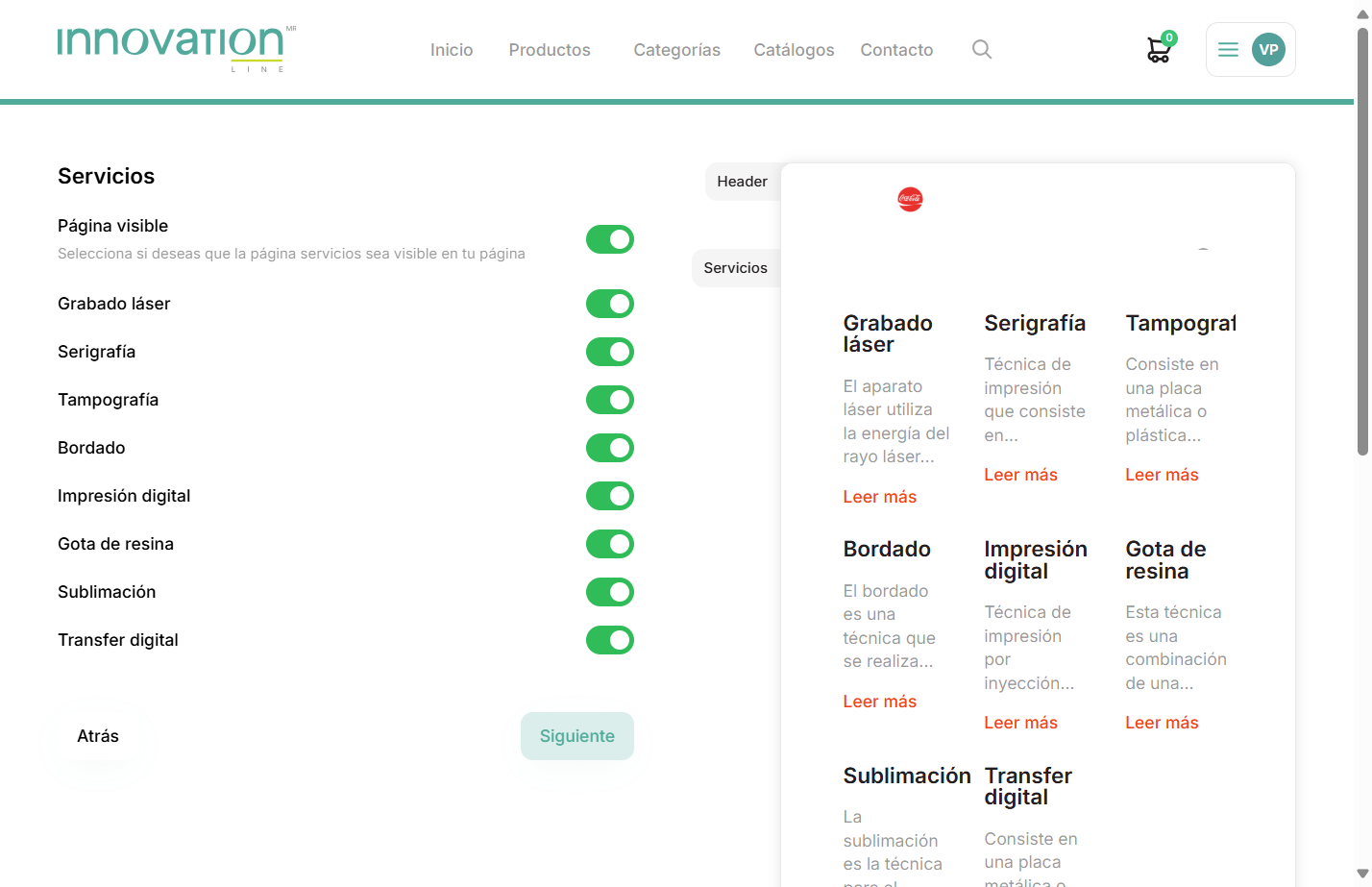This screenshot has height=887, width=1372.
Task: Click the Innovation Line logo
Action: pos(177,48)
